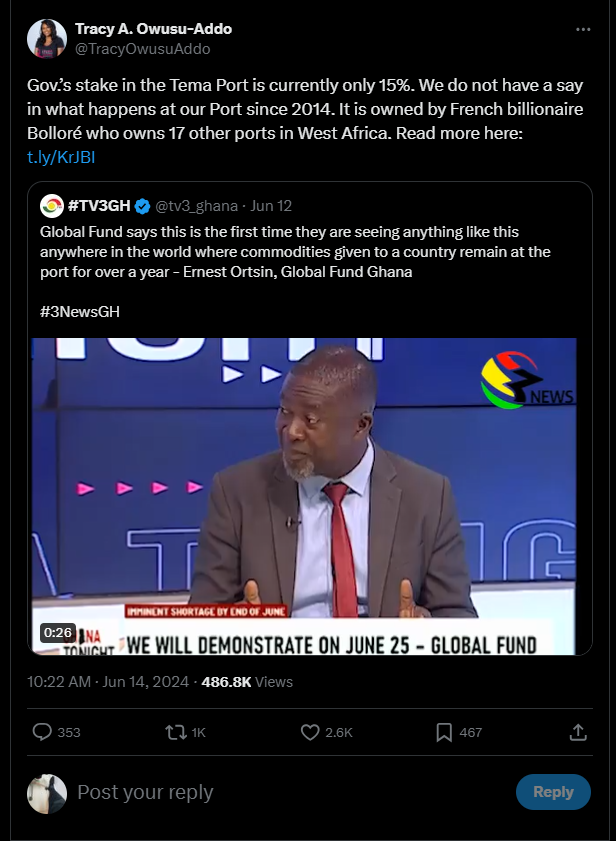Like the tweet with heart icon
The width and height of the screenshot is (616, 841).
pos(310,732)
